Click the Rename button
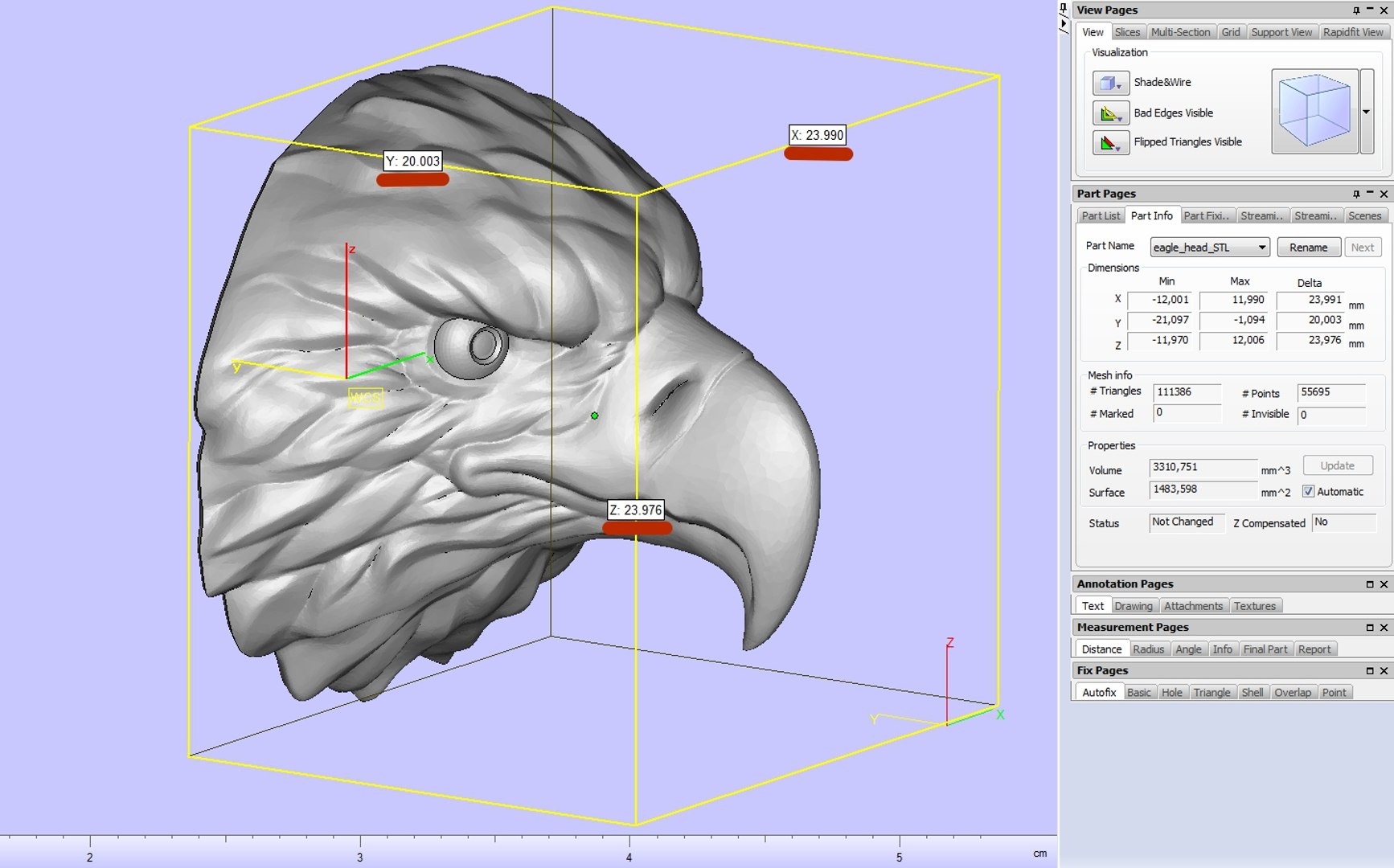Image resolution: width=1394 pixels, height=868 pixels. 1309,248
